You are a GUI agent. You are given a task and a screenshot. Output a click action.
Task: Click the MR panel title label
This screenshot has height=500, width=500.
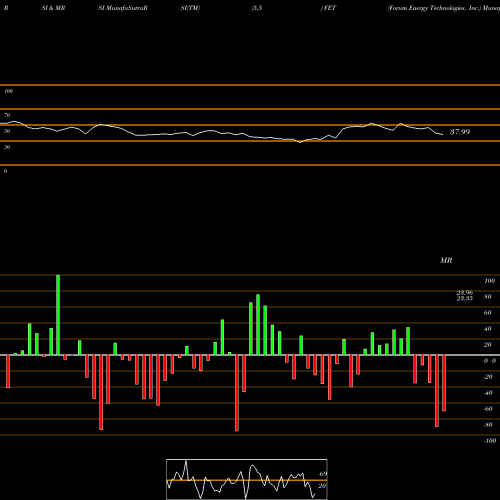pyautogui.click(x=446, y=260)
